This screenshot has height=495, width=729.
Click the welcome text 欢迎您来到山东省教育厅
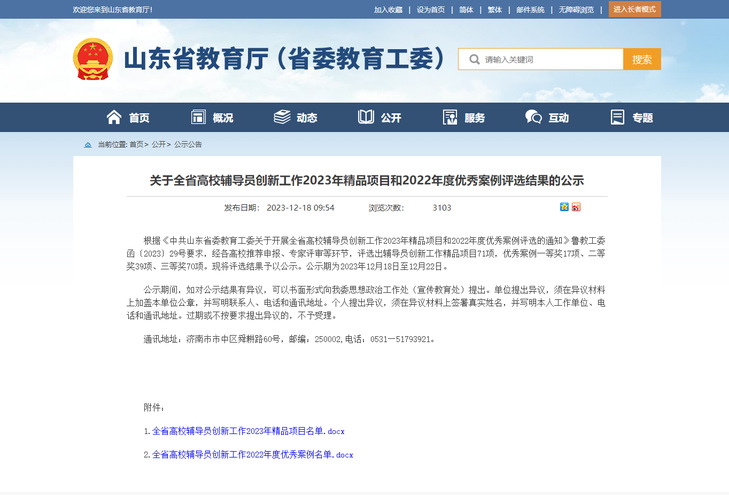[x=113, y=10]
